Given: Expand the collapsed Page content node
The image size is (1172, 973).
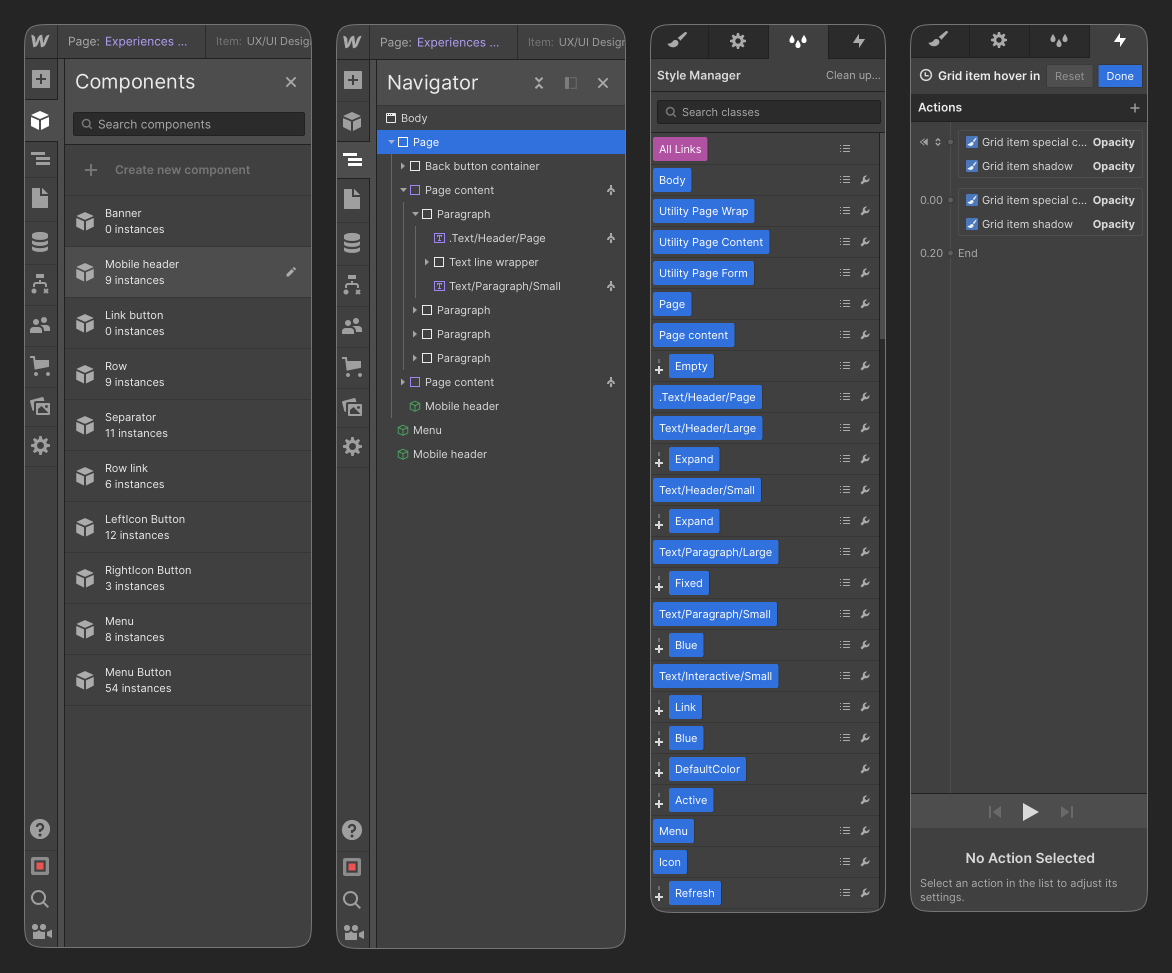Looking at the screenshot, I should (403, 382).
